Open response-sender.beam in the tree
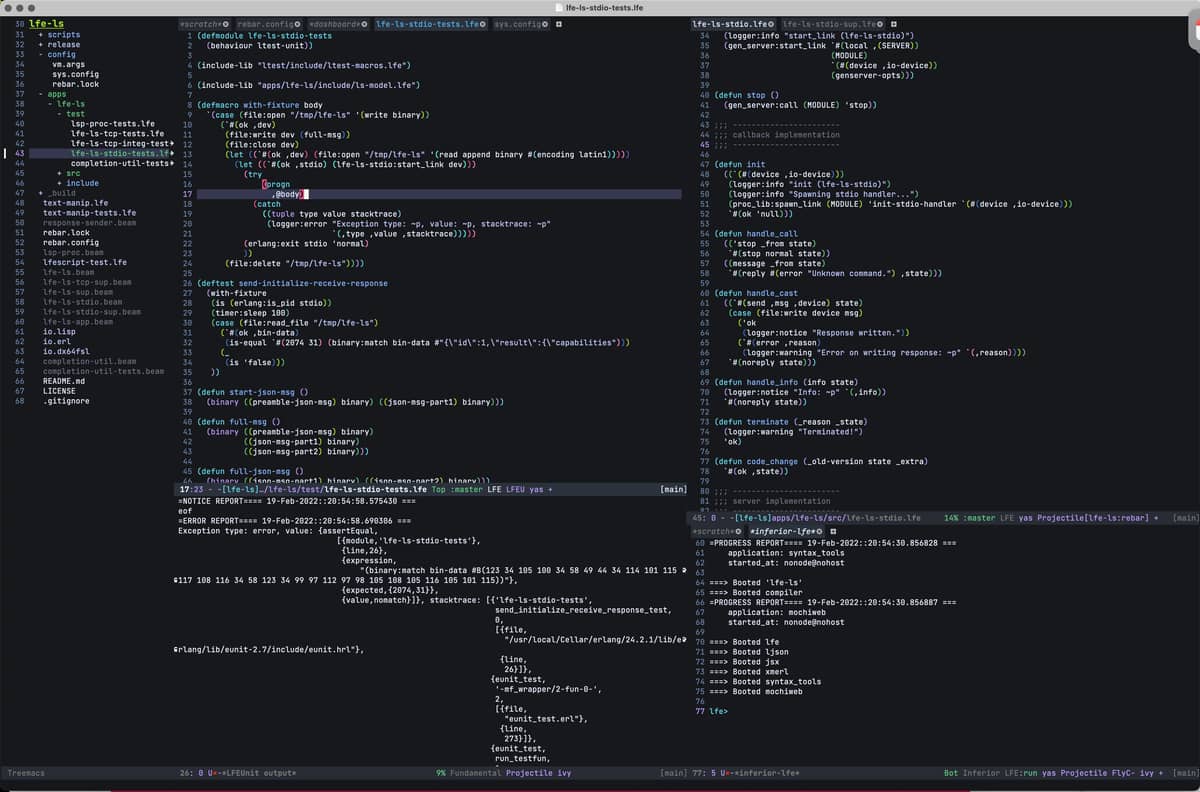Viewport: 1200px width, 792px height. click(89, 223)
